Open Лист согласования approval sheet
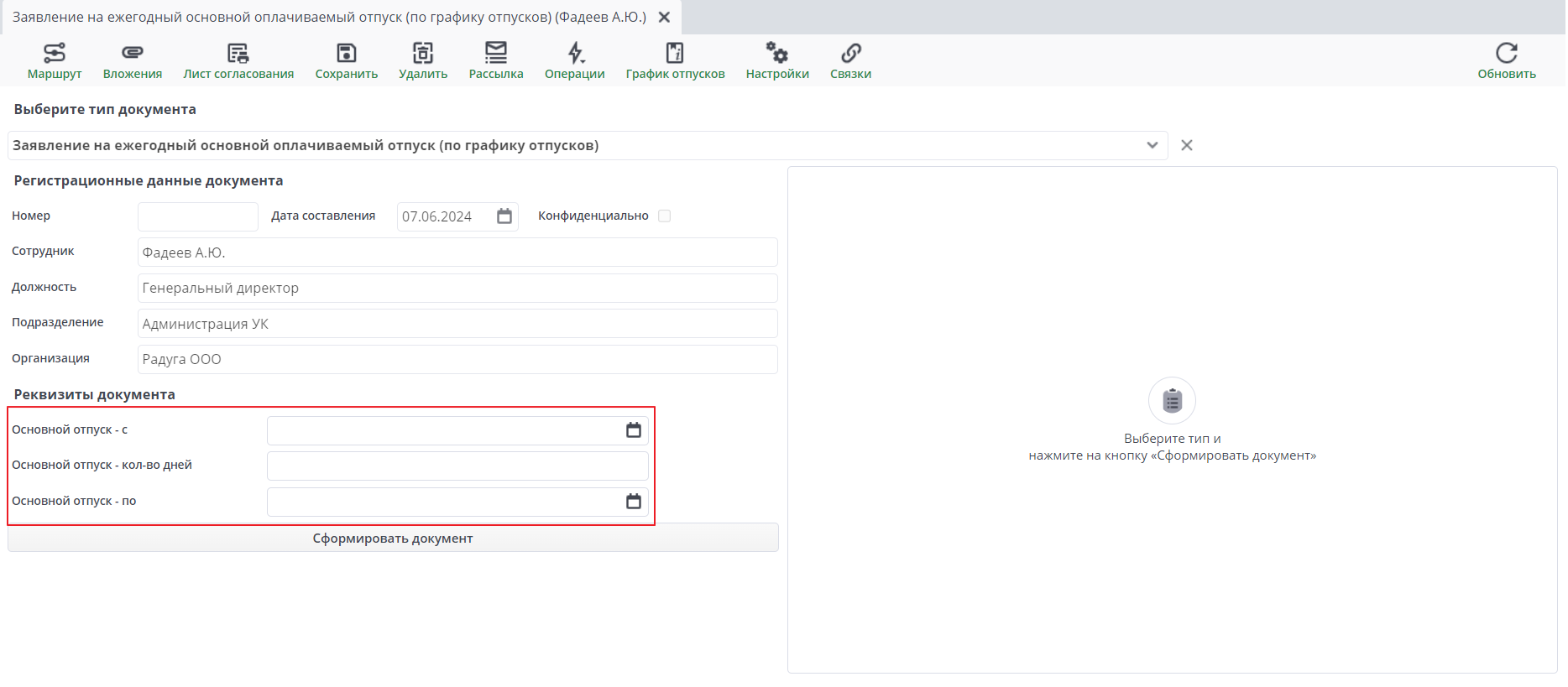1568x687 pixels. (x=238, y=53)
